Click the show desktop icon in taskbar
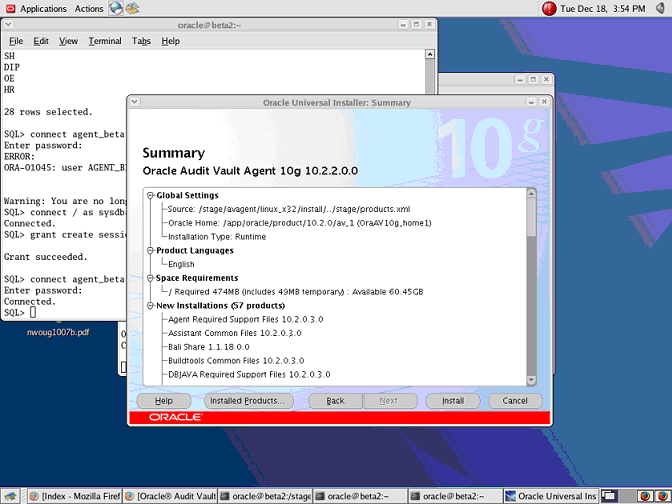The image size is (672, 504). click(x=11, y=496)
